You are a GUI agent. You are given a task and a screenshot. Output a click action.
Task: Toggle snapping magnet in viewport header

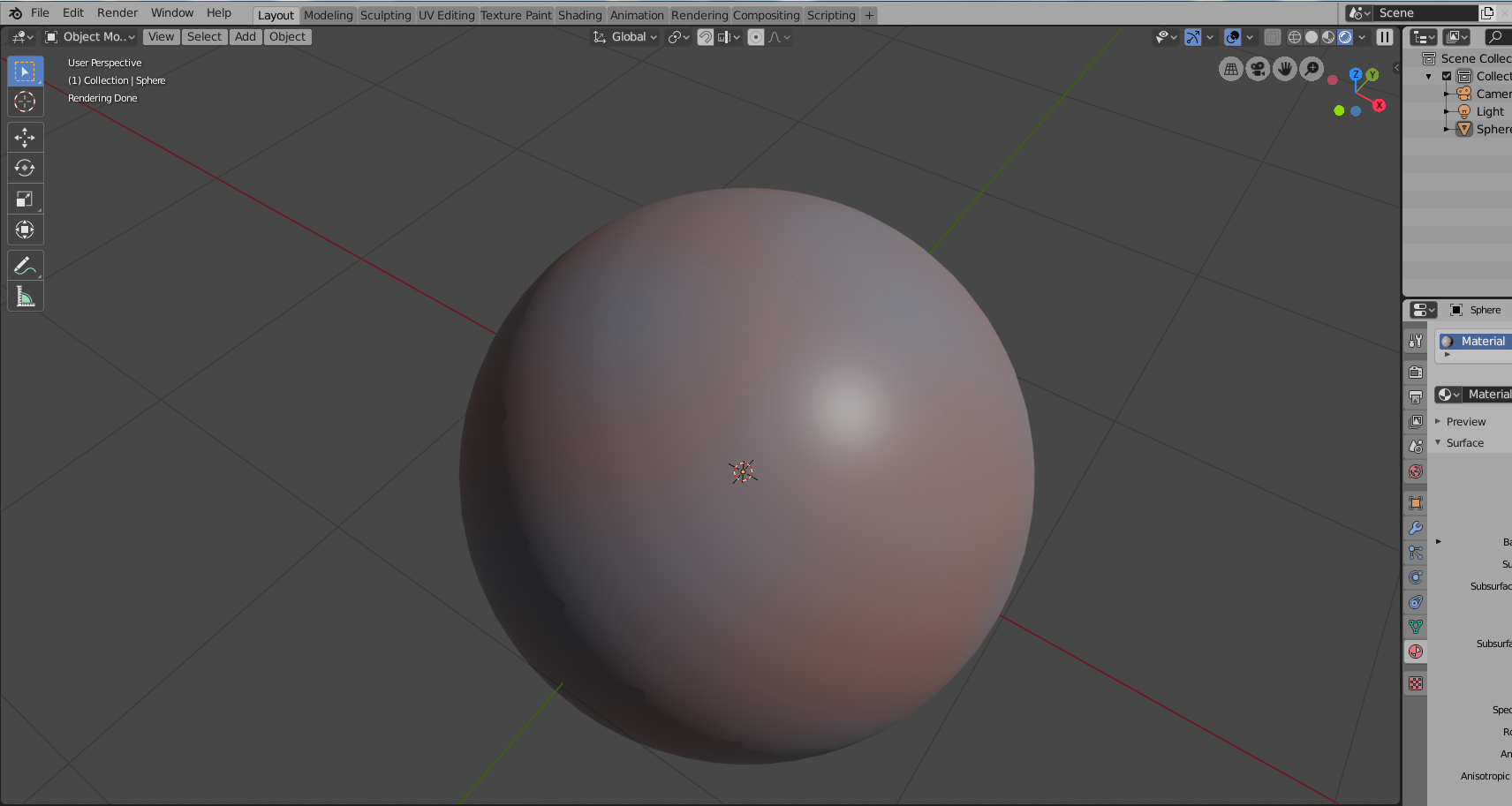(x=705, y=37)
